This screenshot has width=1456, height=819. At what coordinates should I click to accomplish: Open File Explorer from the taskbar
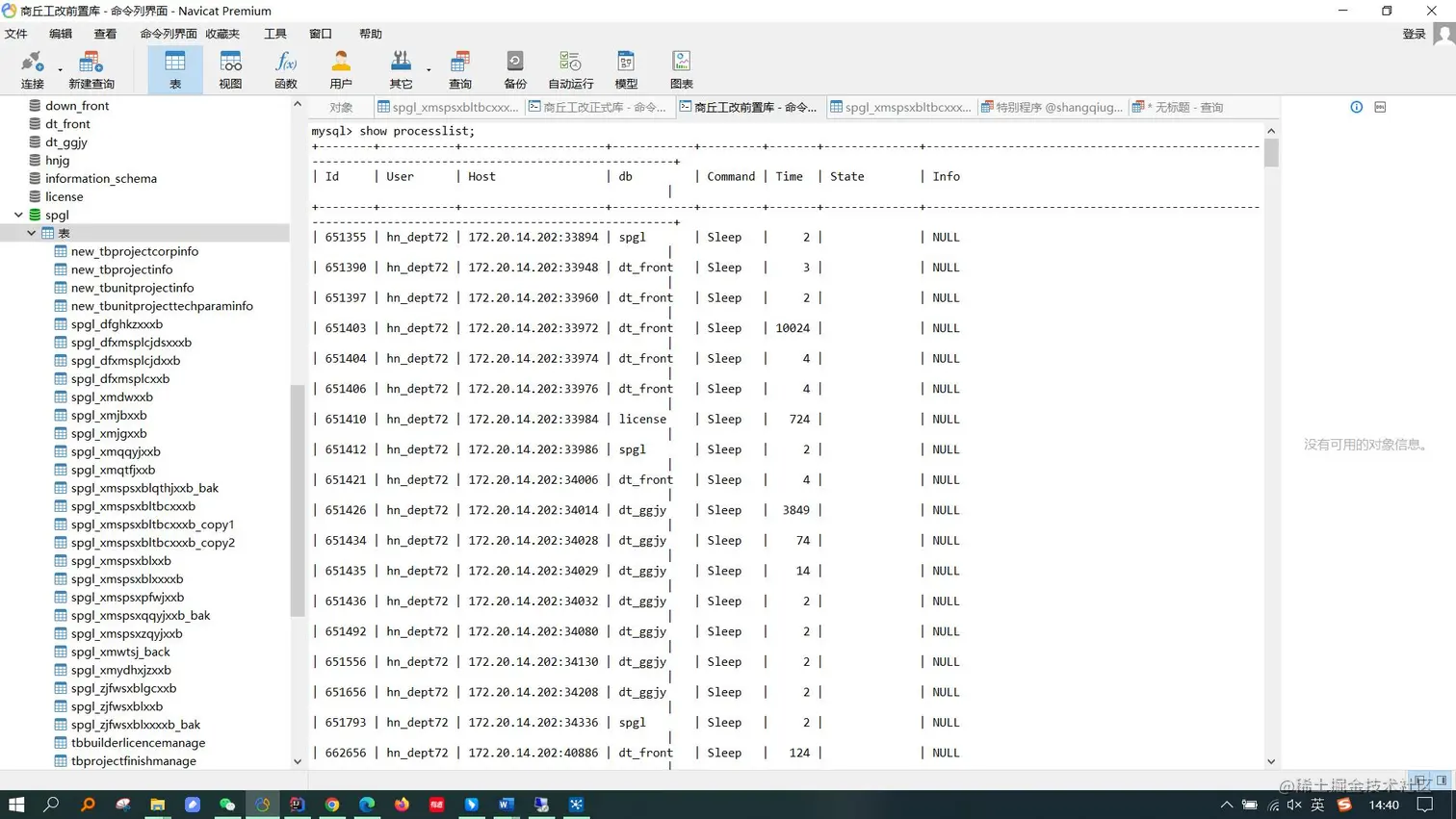(157, 805)
